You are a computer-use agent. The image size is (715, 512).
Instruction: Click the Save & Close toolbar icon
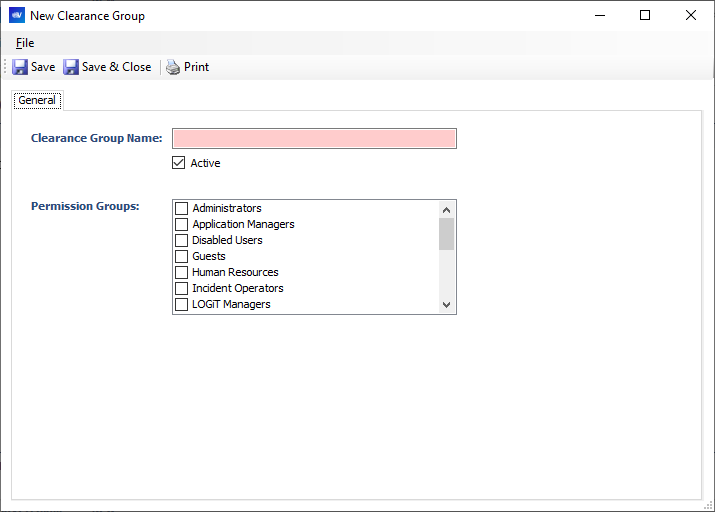71,67
